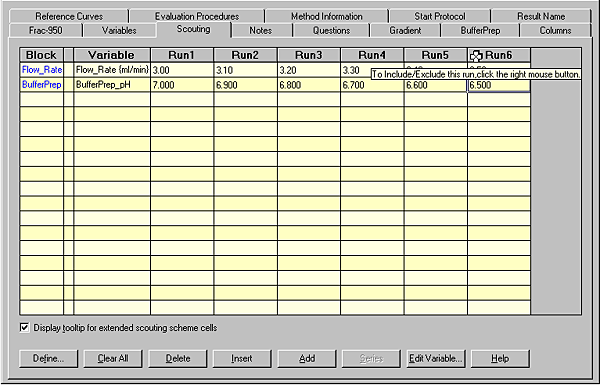Open the Evaluation Procedures tab
The image size is (600, 385).
[x=197, y=16]
